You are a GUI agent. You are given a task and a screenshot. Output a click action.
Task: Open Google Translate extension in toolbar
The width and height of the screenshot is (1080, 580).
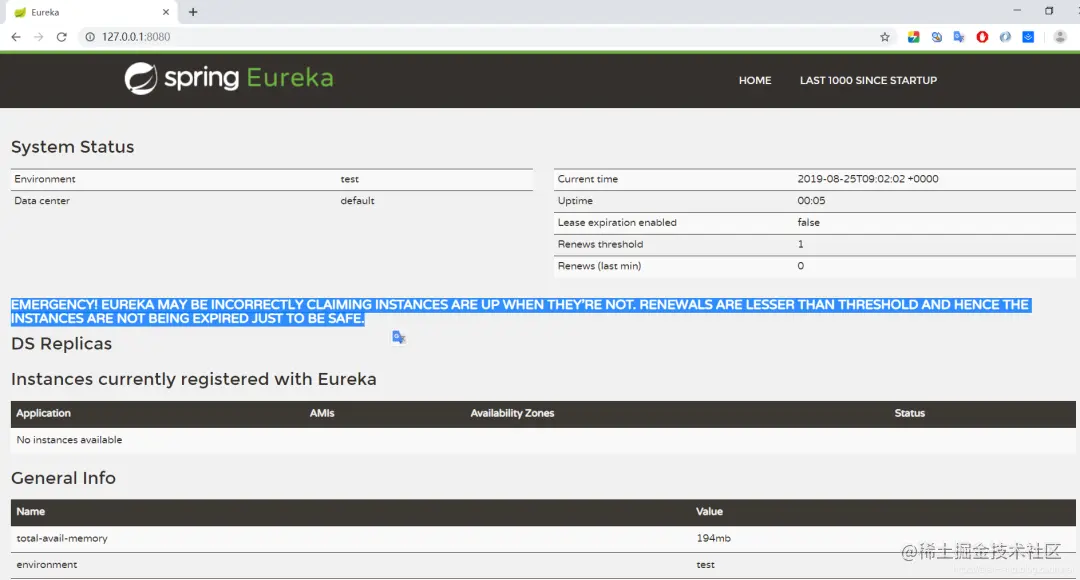coord(959,37)
